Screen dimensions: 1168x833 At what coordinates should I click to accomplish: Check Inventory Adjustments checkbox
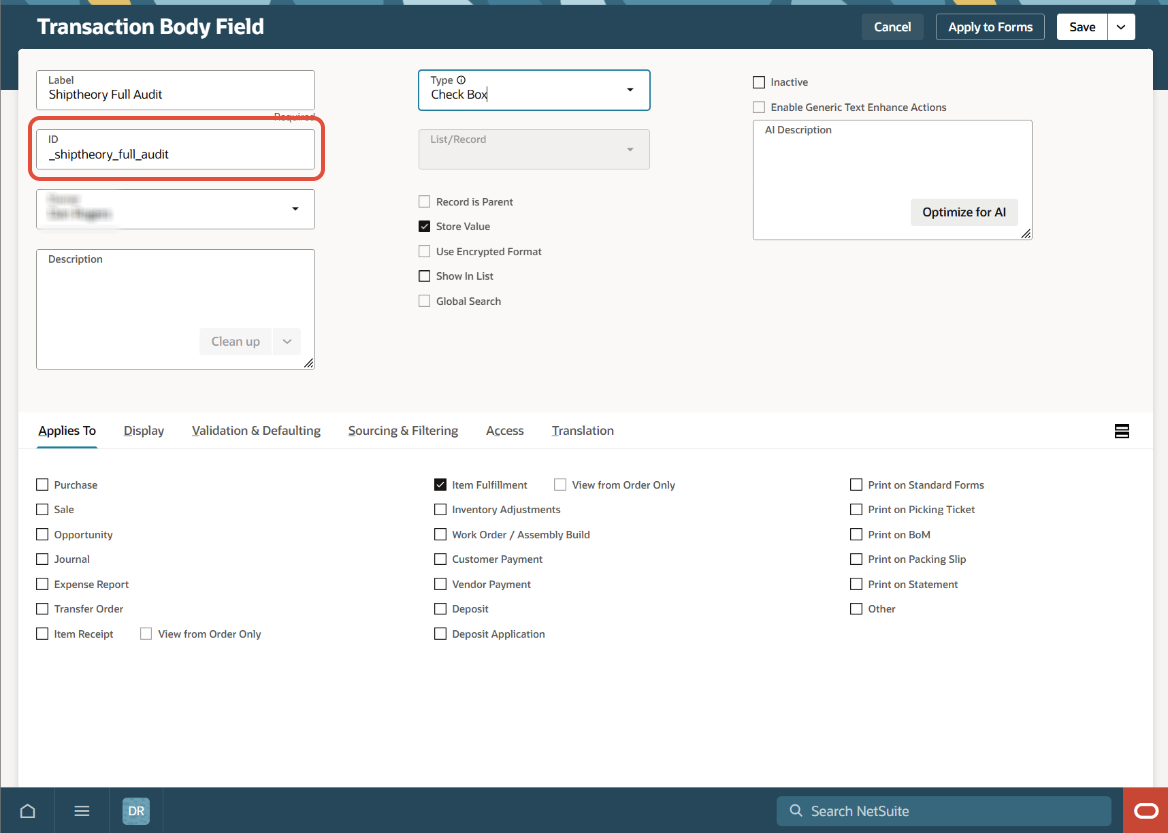(440, 510)
